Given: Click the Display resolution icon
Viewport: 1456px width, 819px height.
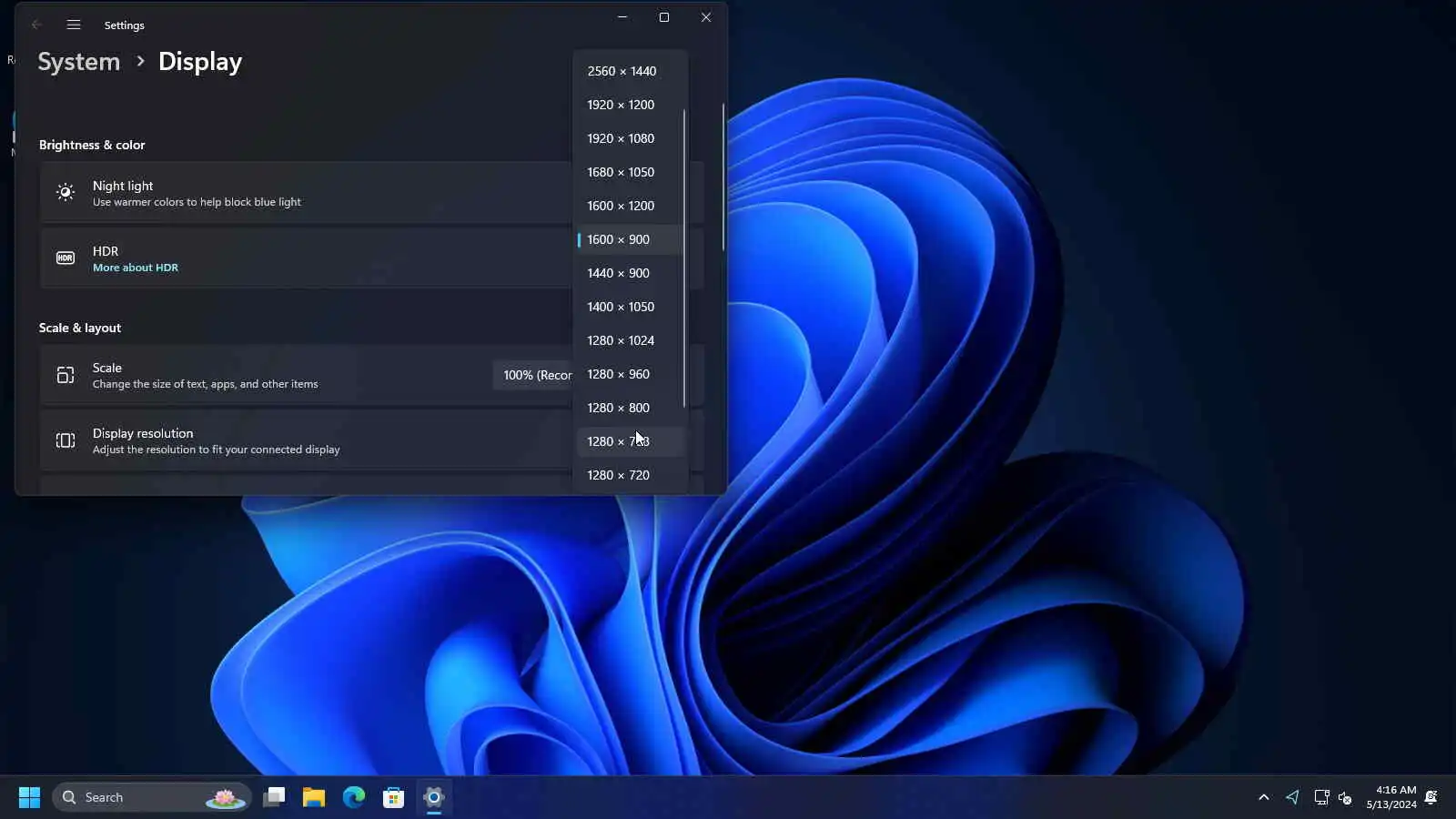Looking at the screenshot, I should pos(66,440).
